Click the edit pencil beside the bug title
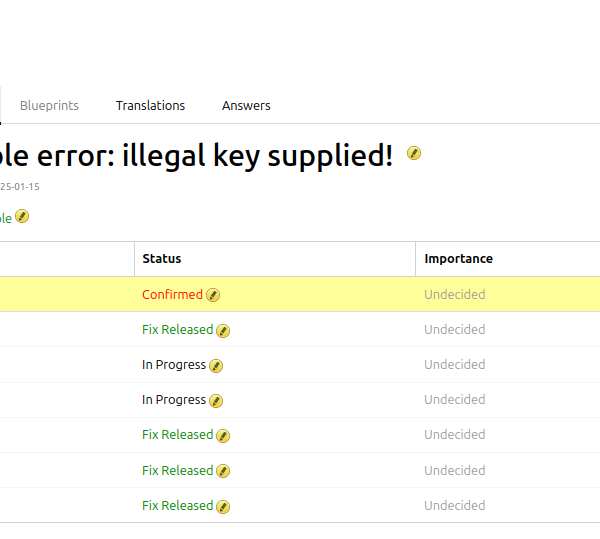This screenshot has height=539, width=600. click(414, 154)
